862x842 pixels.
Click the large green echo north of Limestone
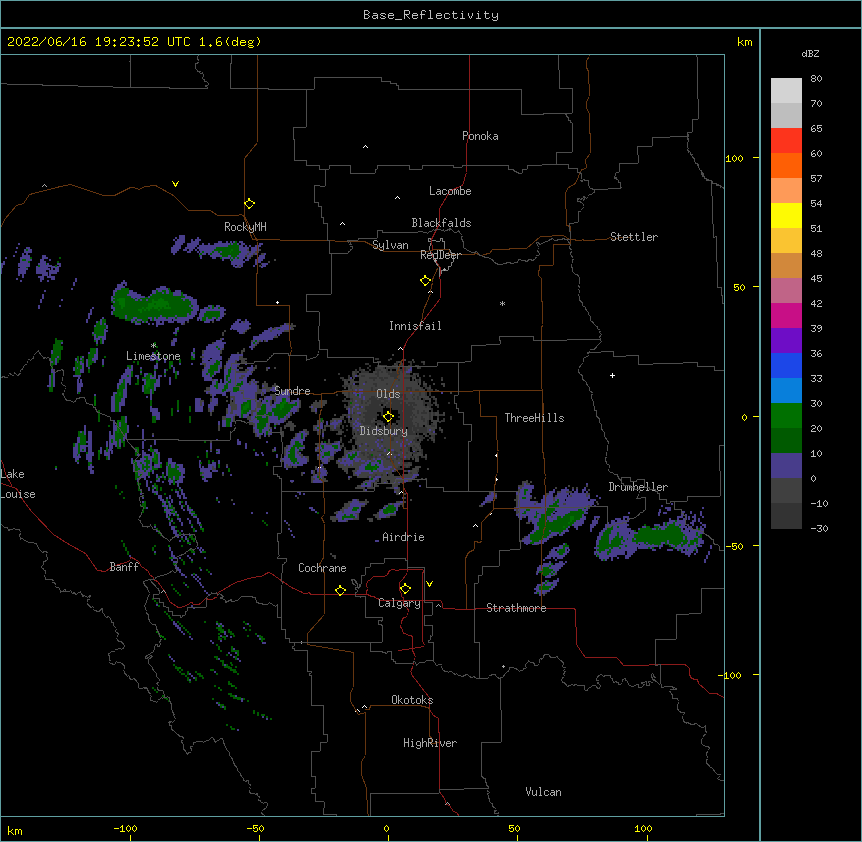(154, 304)
